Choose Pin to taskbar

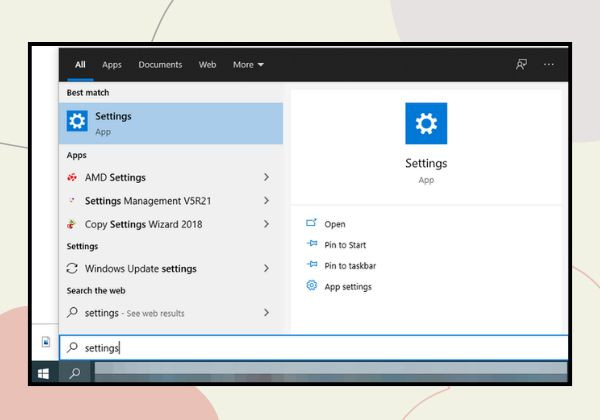point(350,265)
